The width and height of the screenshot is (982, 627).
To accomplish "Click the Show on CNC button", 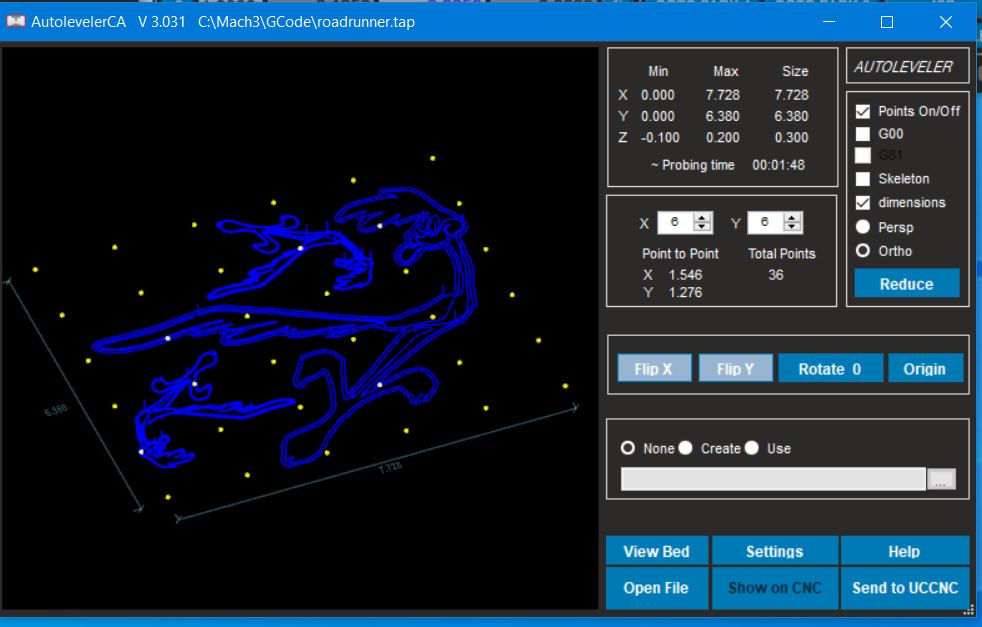I will 775,588.
